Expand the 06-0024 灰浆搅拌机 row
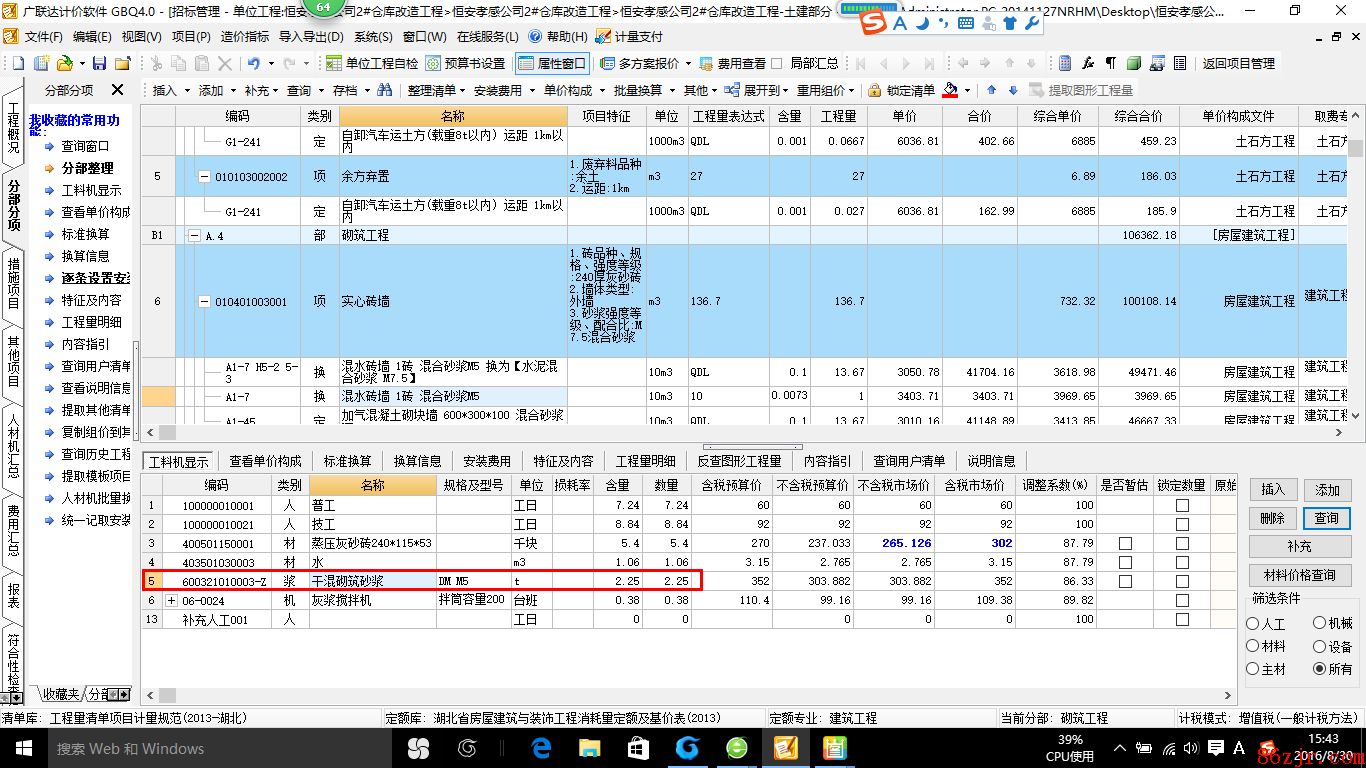The height and width of the screenshot is (768, 1366). click(172, 601)
